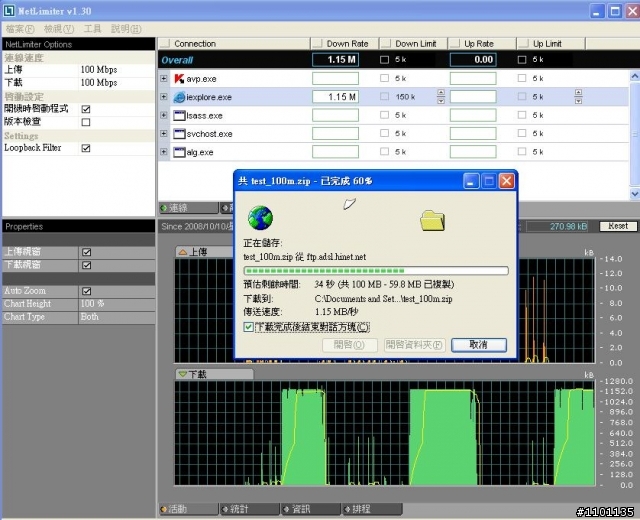Screen dimensions: 640x520
Task: Expand the avp.exe connection row
Action: [164, 78]
